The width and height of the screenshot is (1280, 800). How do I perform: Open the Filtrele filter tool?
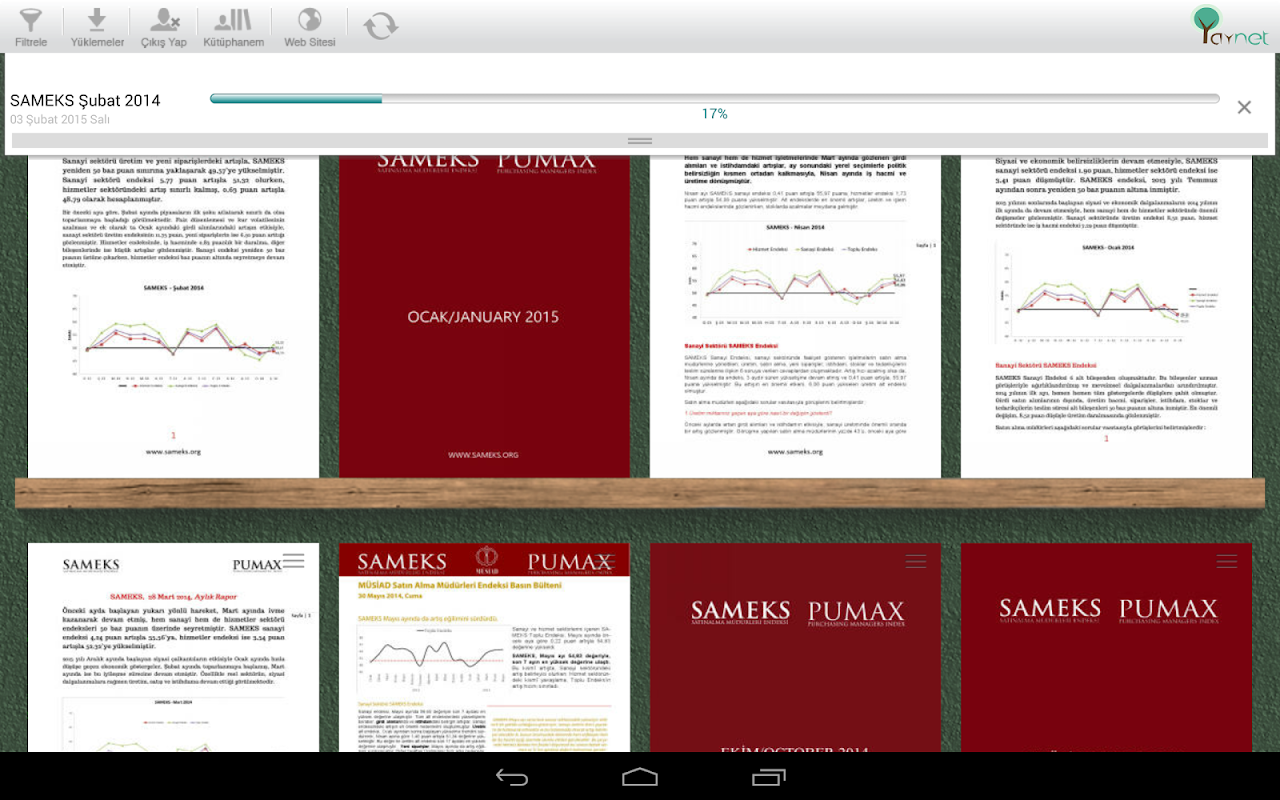tap(31, 27)
